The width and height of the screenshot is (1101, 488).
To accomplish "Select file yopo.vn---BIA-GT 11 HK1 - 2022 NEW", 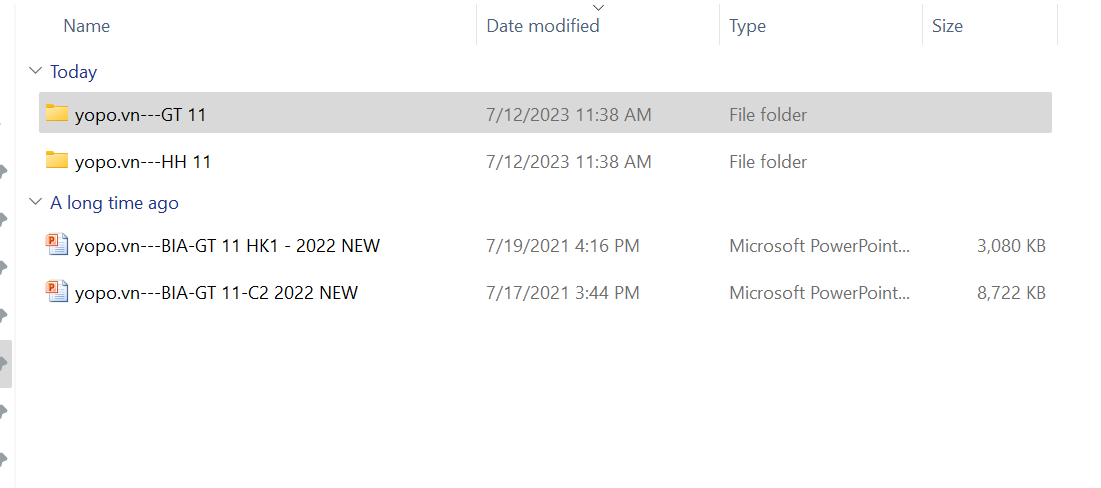I will (x=227, y=245).
